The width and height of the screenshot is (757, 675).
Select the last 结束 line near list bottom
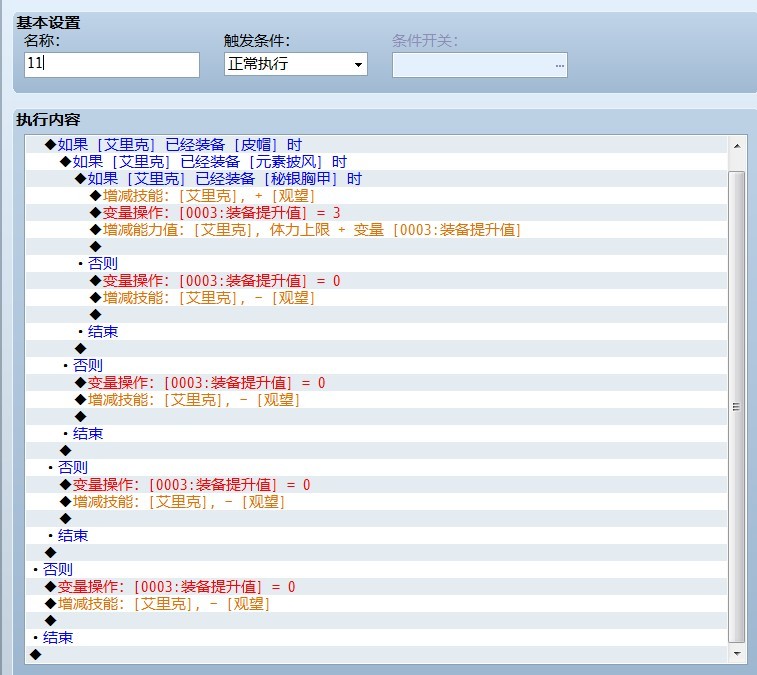pos(376,637)
